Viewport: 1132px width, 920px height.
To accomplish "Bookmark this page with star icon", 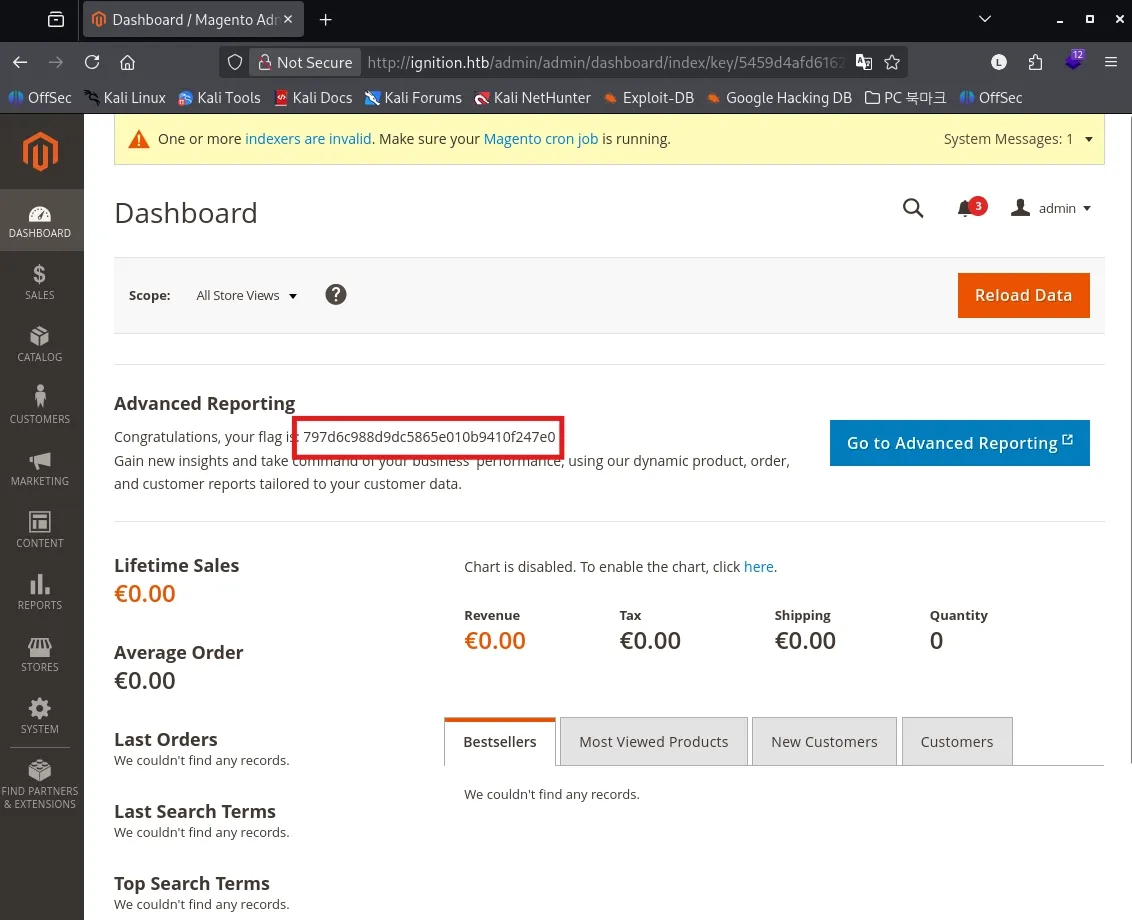I will tap(892, 63).
